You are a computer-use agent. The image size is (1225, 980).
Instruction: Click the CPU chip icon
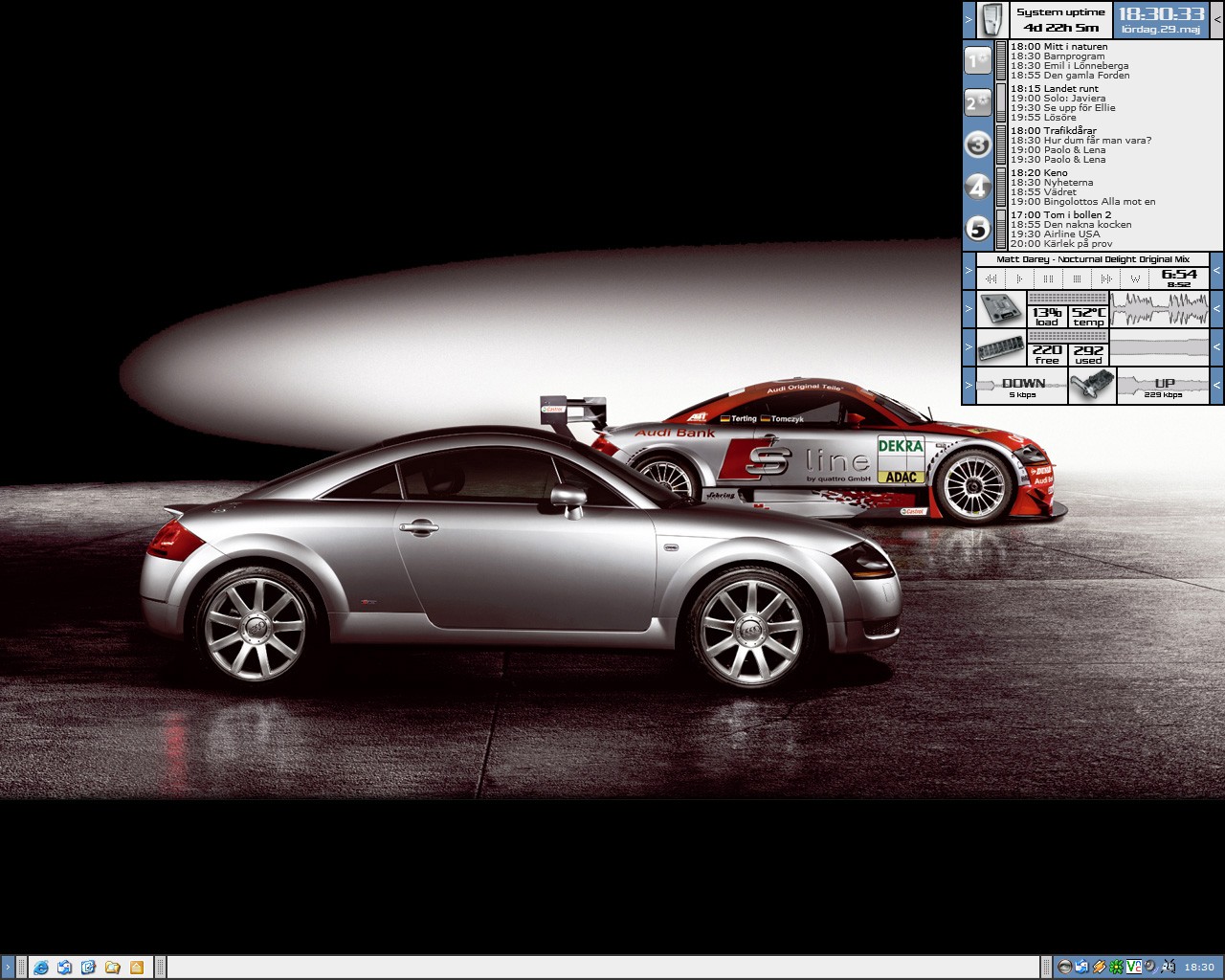pyautogui.click(x=1001, y=308)
